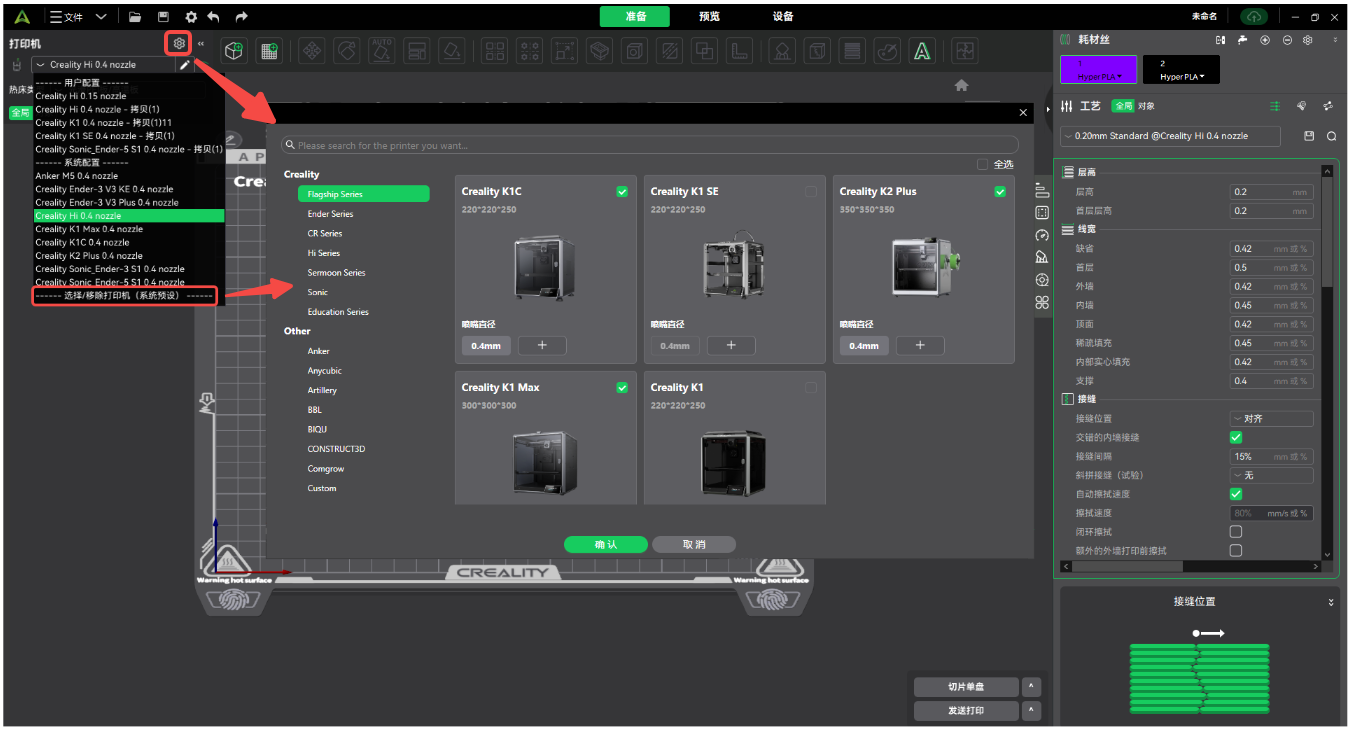Click the 确认 confirm button
This screenshot has width=1352, height=731.
606,545
